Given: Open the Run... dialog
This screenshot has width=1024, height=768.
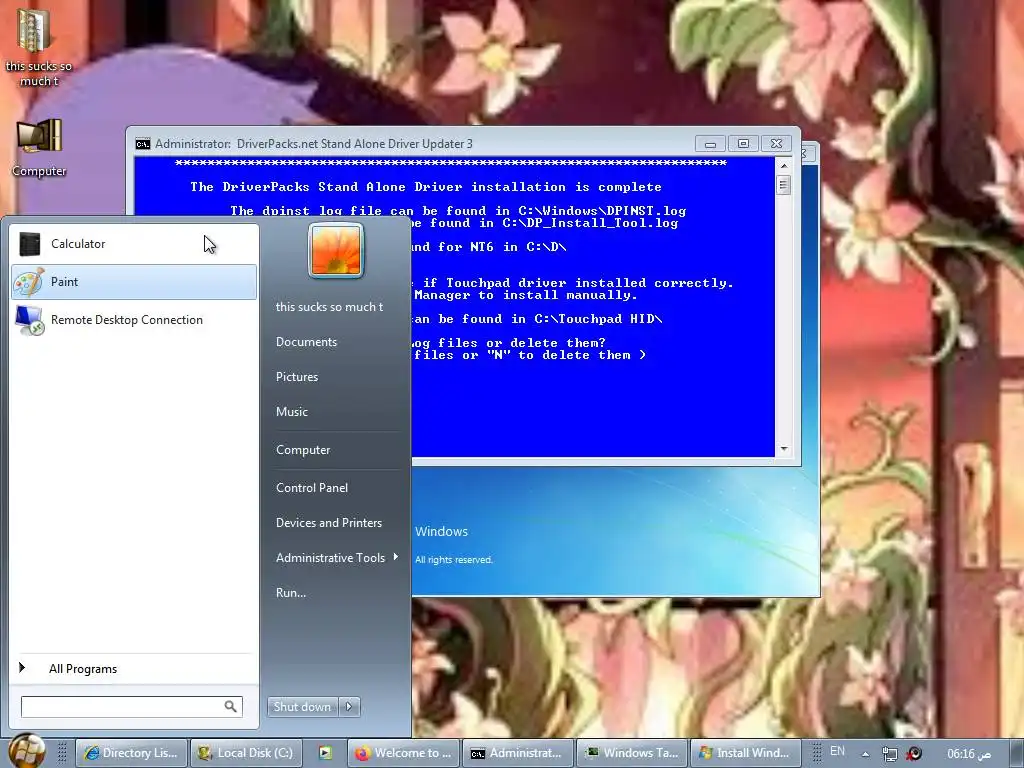Looking at the screenshot, I should [291, 593].
